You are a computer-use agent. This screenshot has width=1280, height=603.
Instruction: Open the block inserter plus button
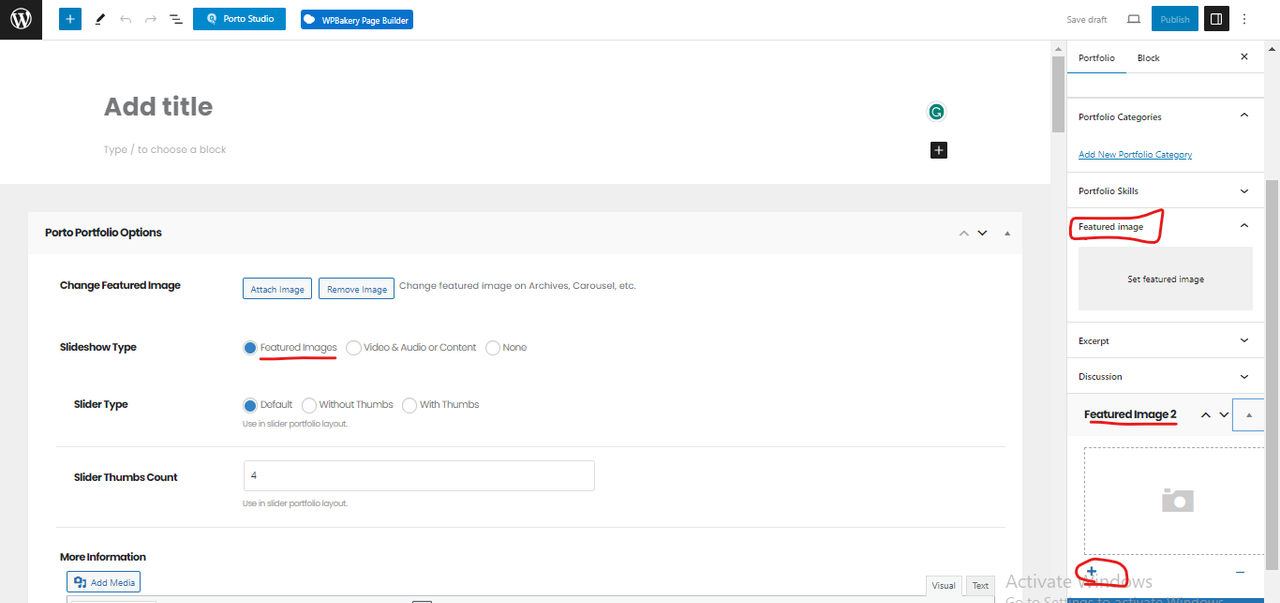point(70,19)
